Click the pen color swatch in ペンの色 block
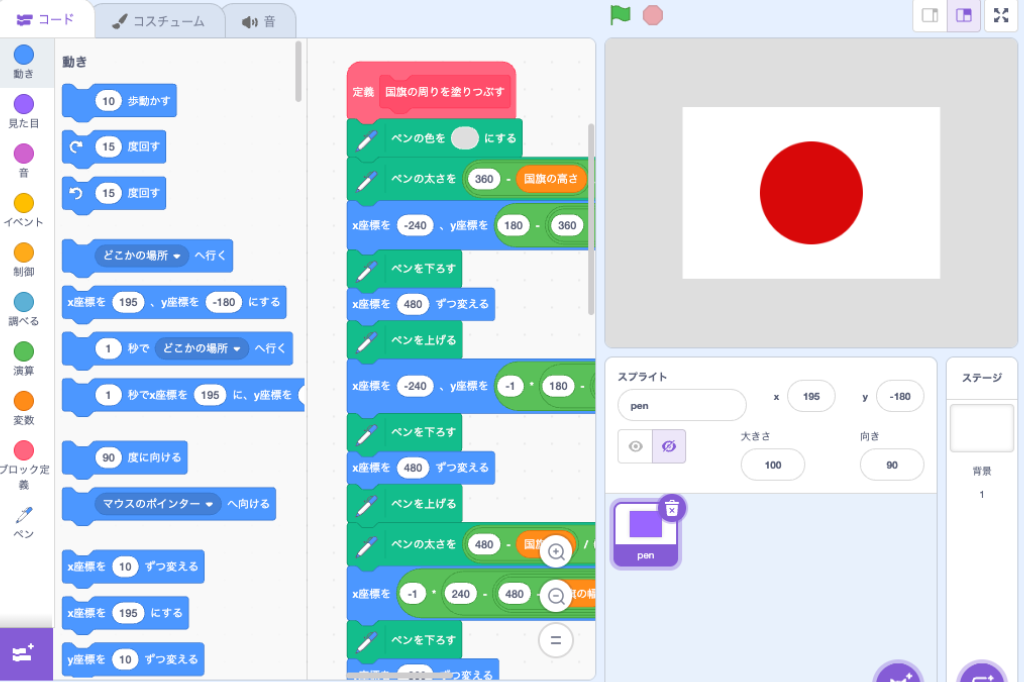The height and width of the screenshot is (682, 1024). pos(464,138)
